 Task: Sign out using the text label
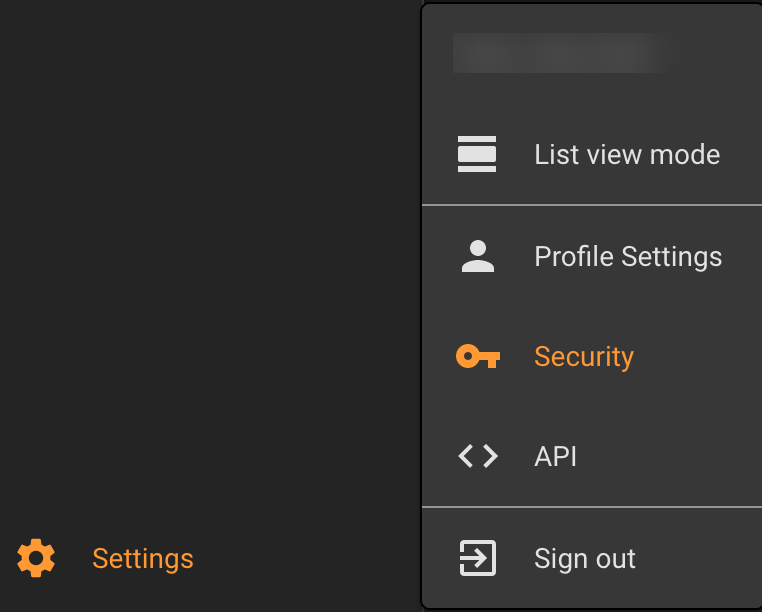click(585, 559)
